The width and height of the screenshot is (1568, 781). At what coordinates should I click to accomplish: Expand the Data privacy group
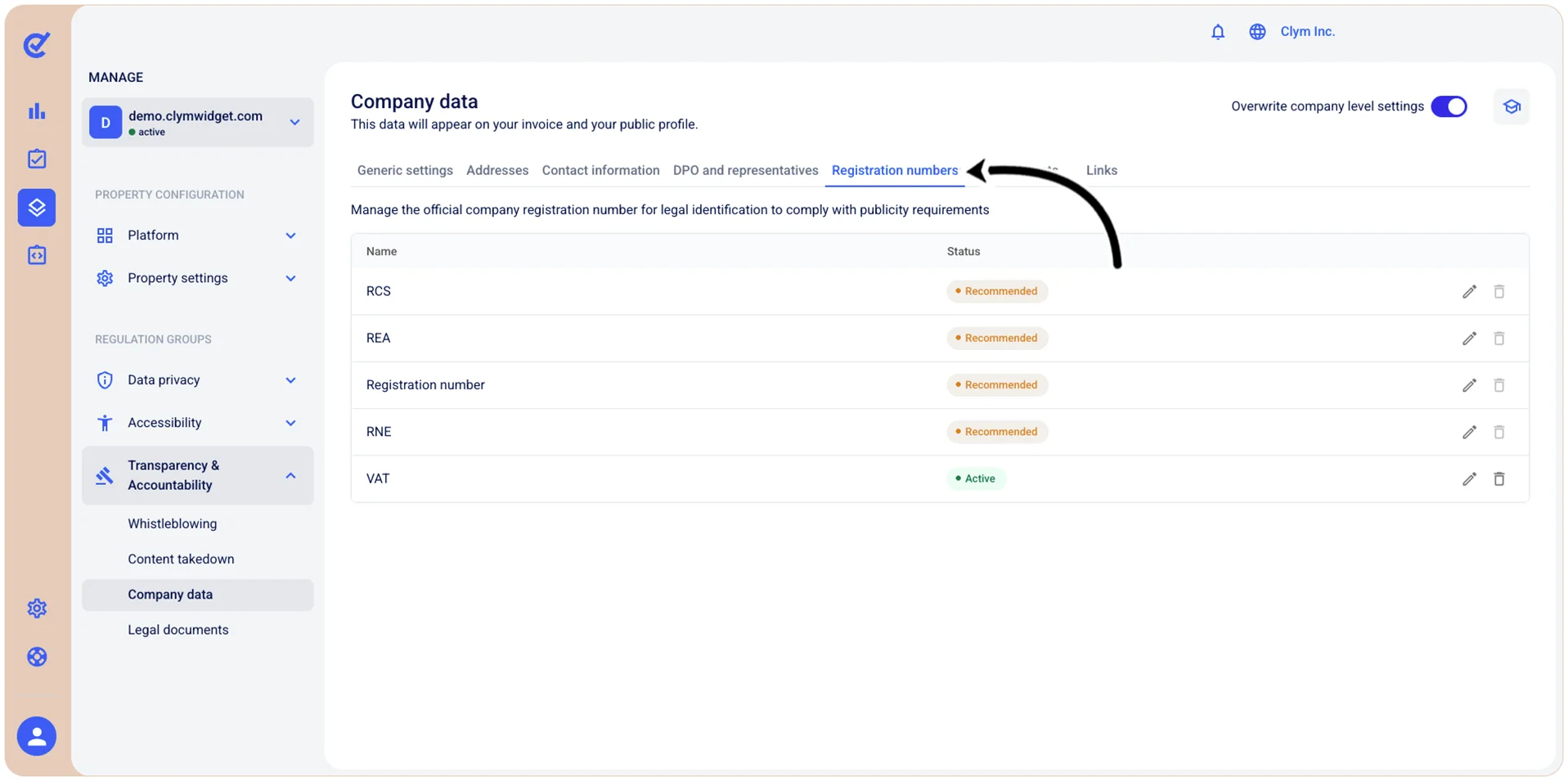click(197, 380)
